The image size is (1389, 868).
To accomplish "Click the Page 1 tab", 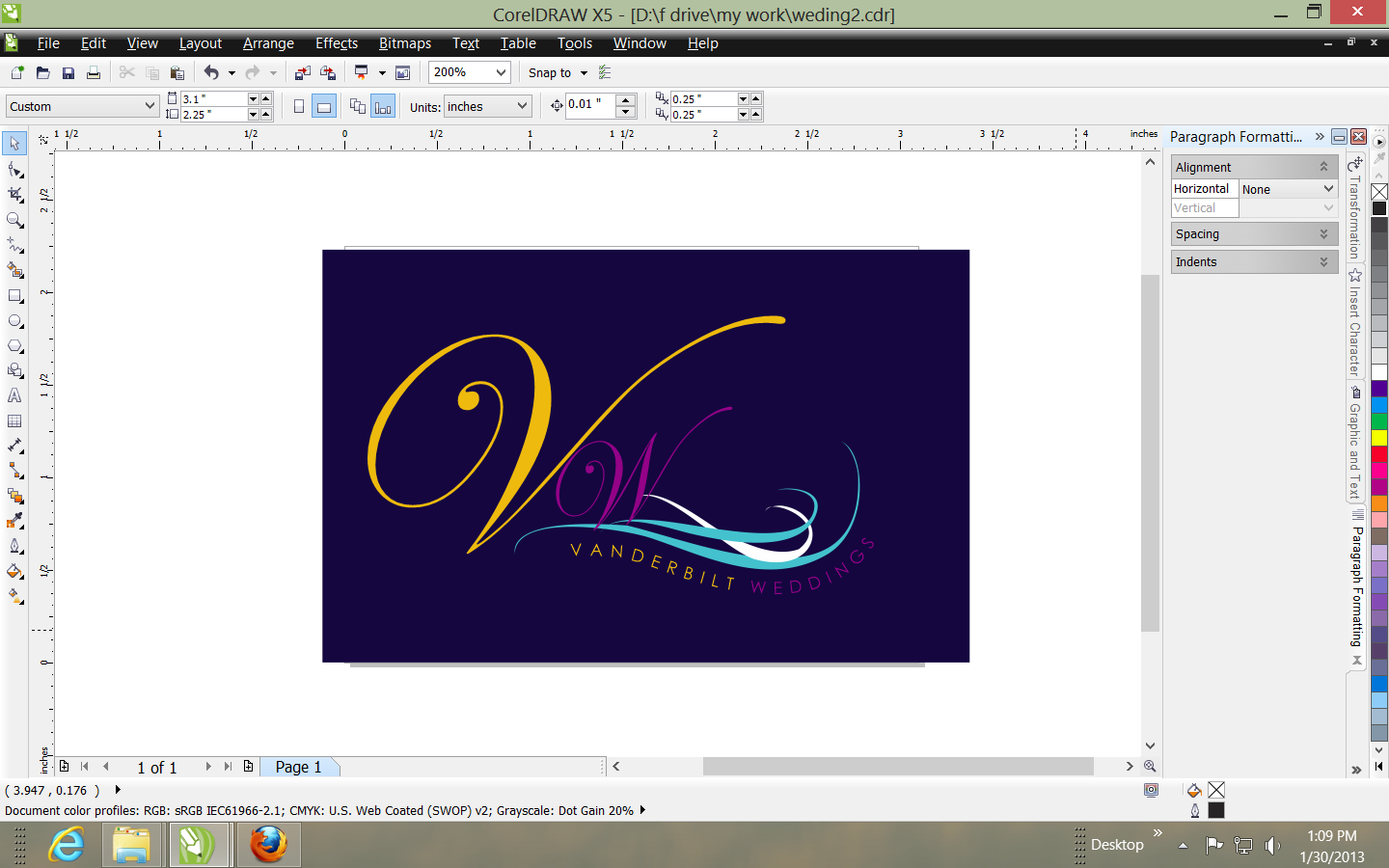I will tap(298, 767).
